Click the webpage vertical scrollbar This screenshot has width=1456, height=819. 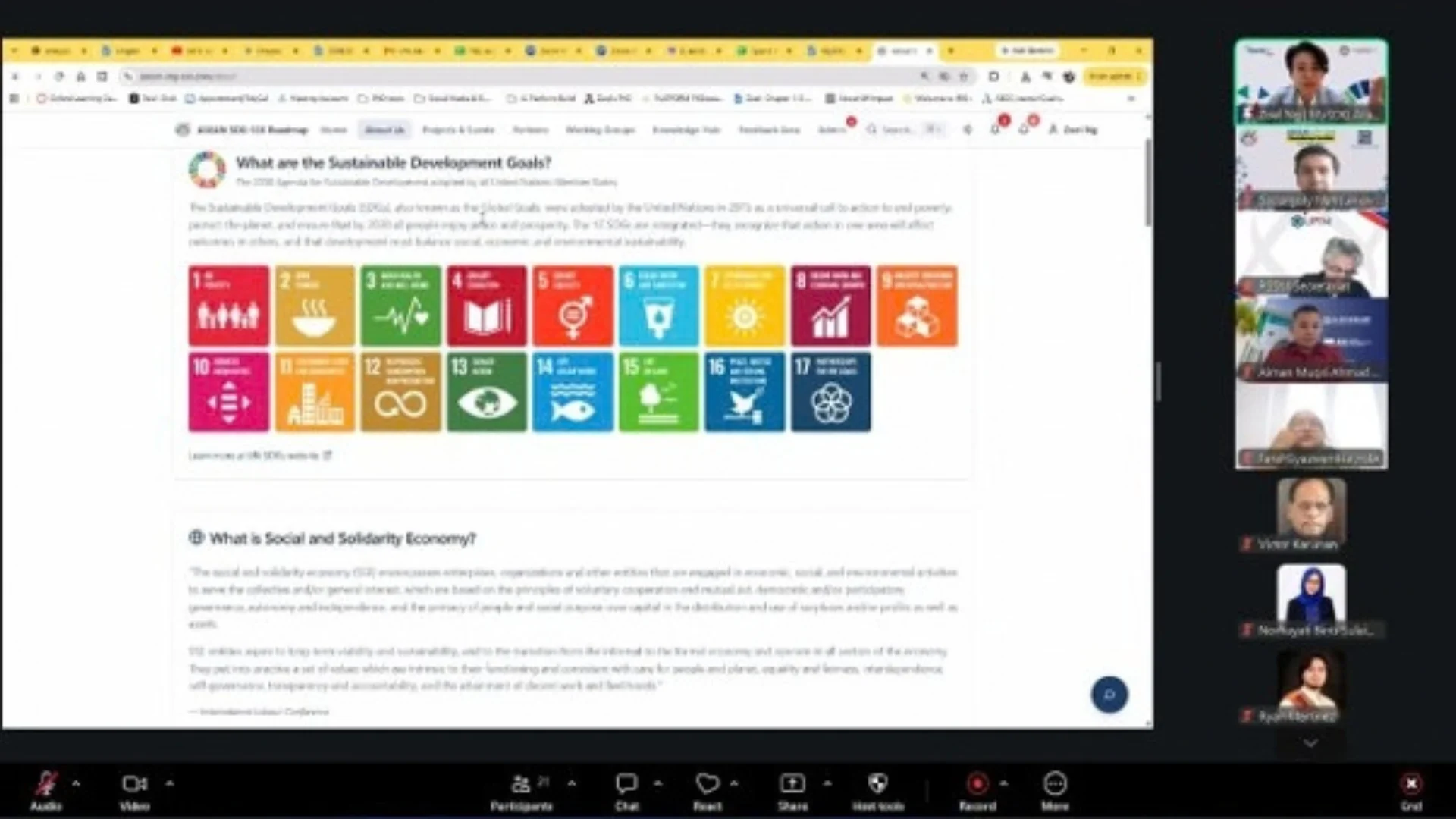click(1148, 182)
